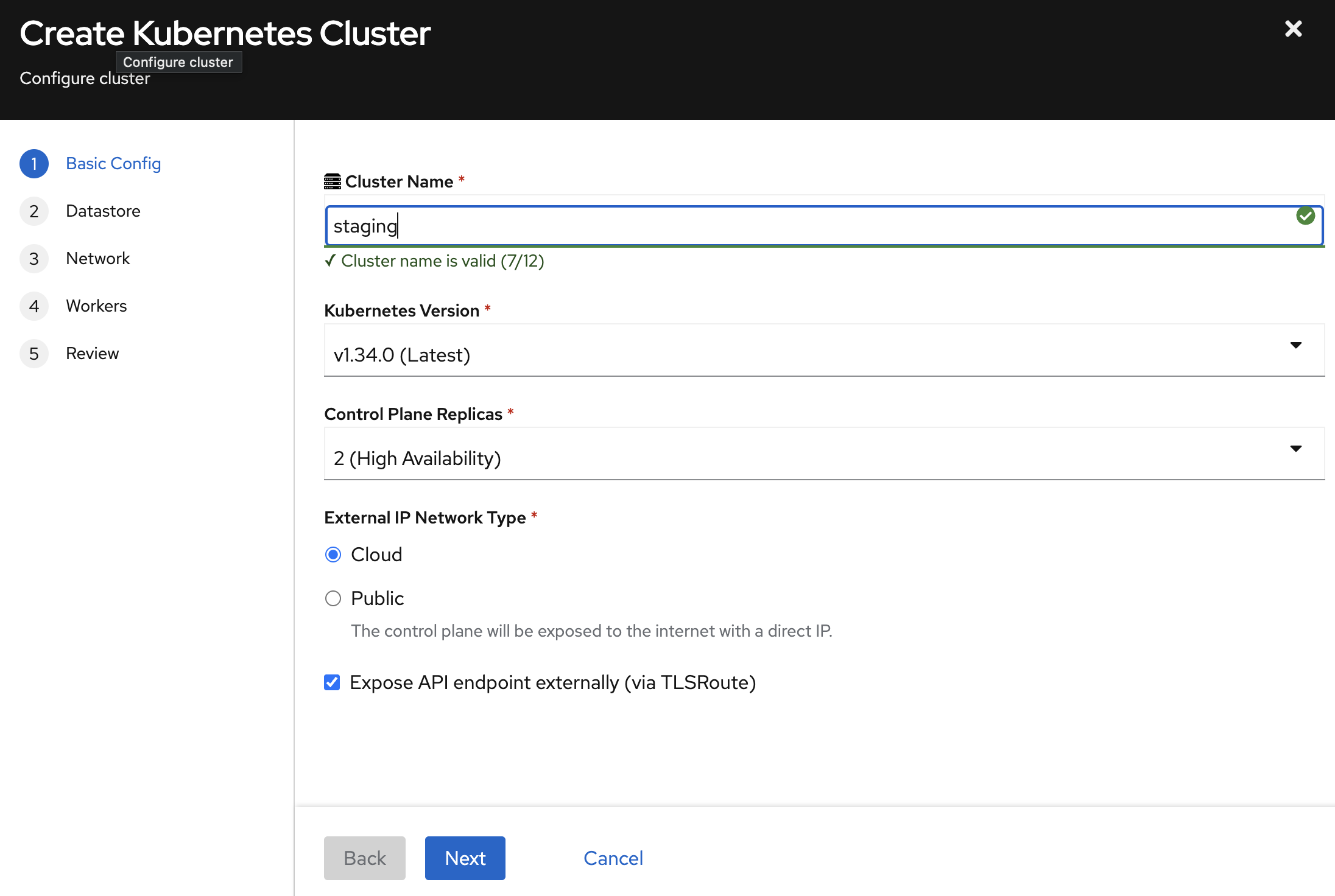
Task: Go to the Workers wizard step
Action: click(96, 306)
